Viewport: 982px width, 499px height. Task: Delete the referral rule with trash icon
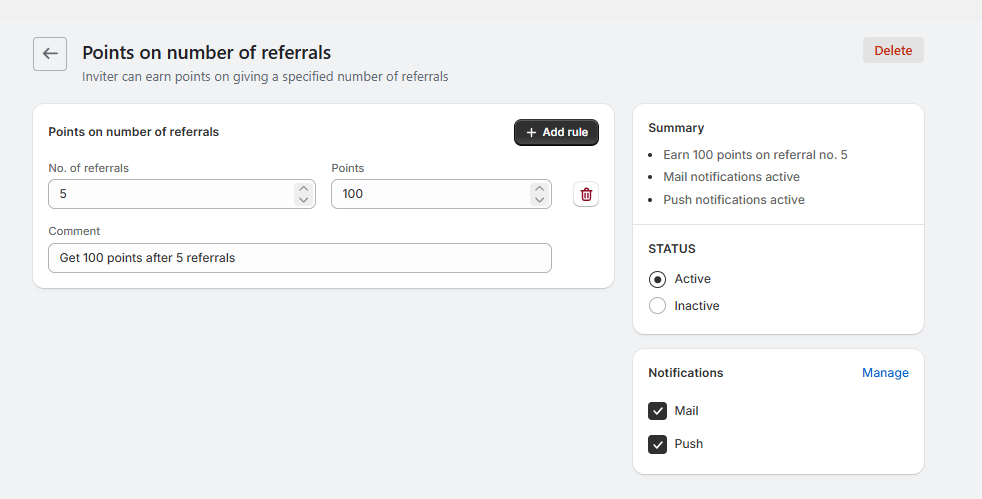pos(586,194)
